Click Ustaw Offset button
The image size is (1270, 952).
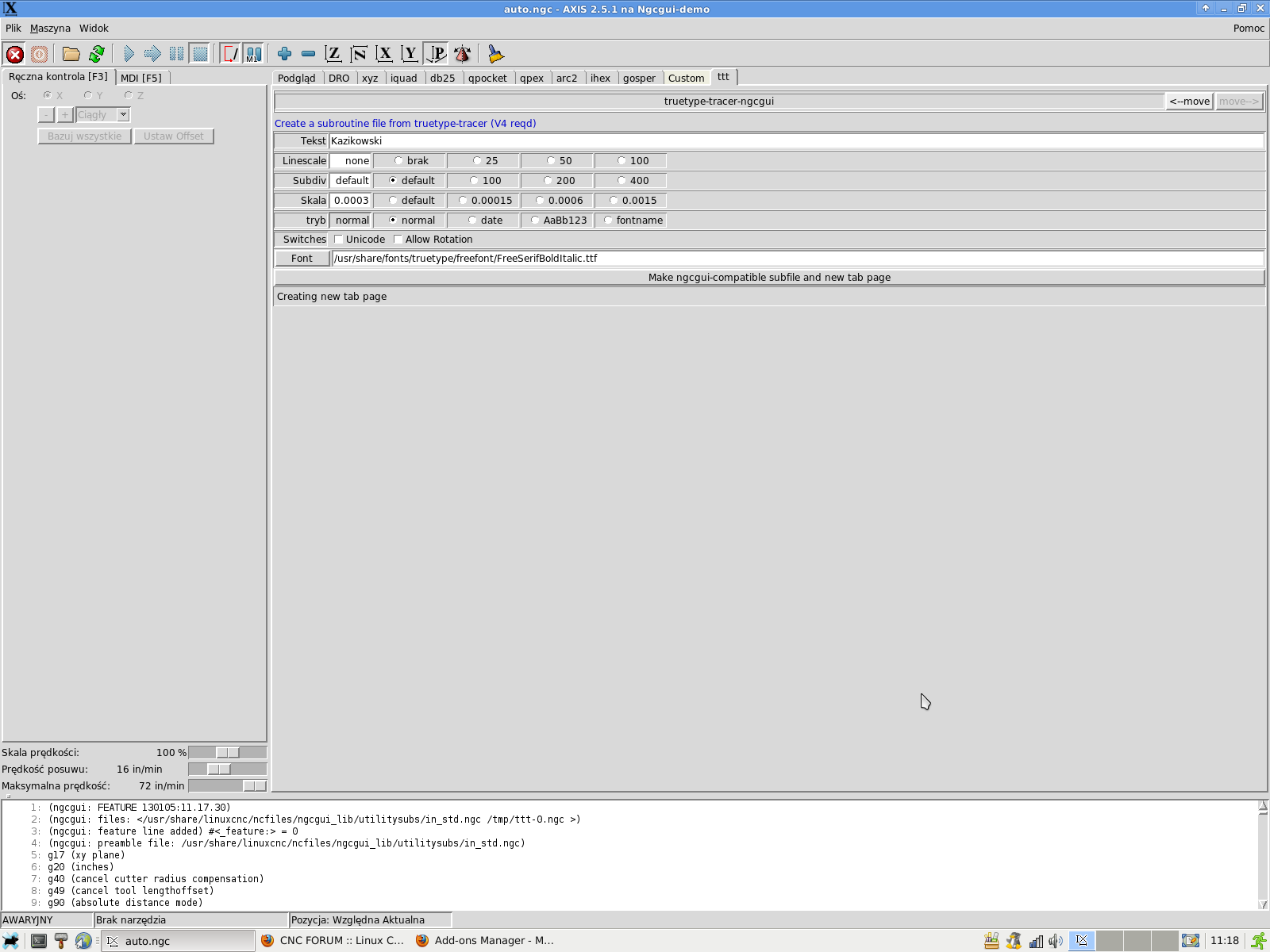tap(174, 136)
